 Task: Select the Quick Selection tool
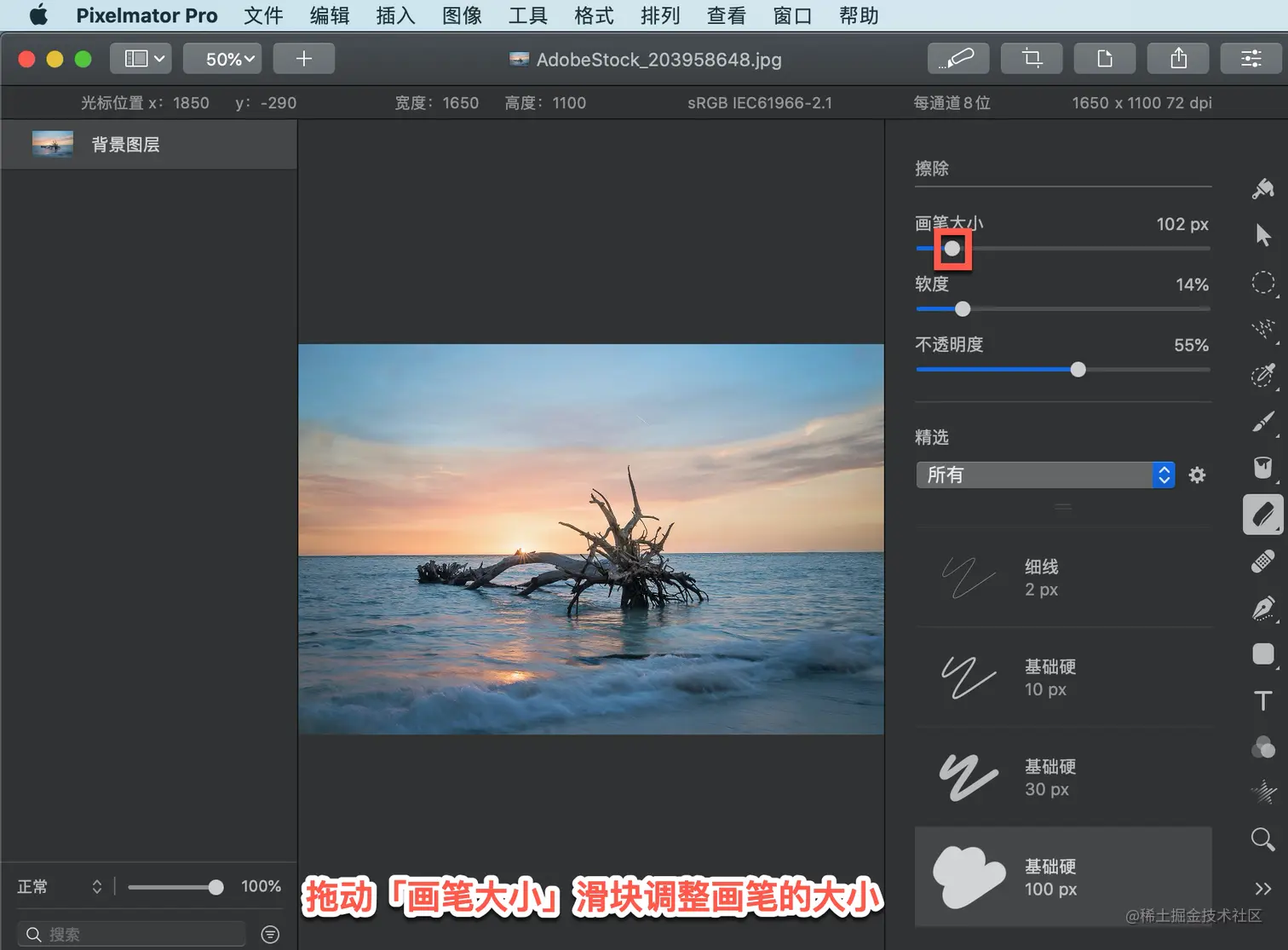tap(1262, 330)
